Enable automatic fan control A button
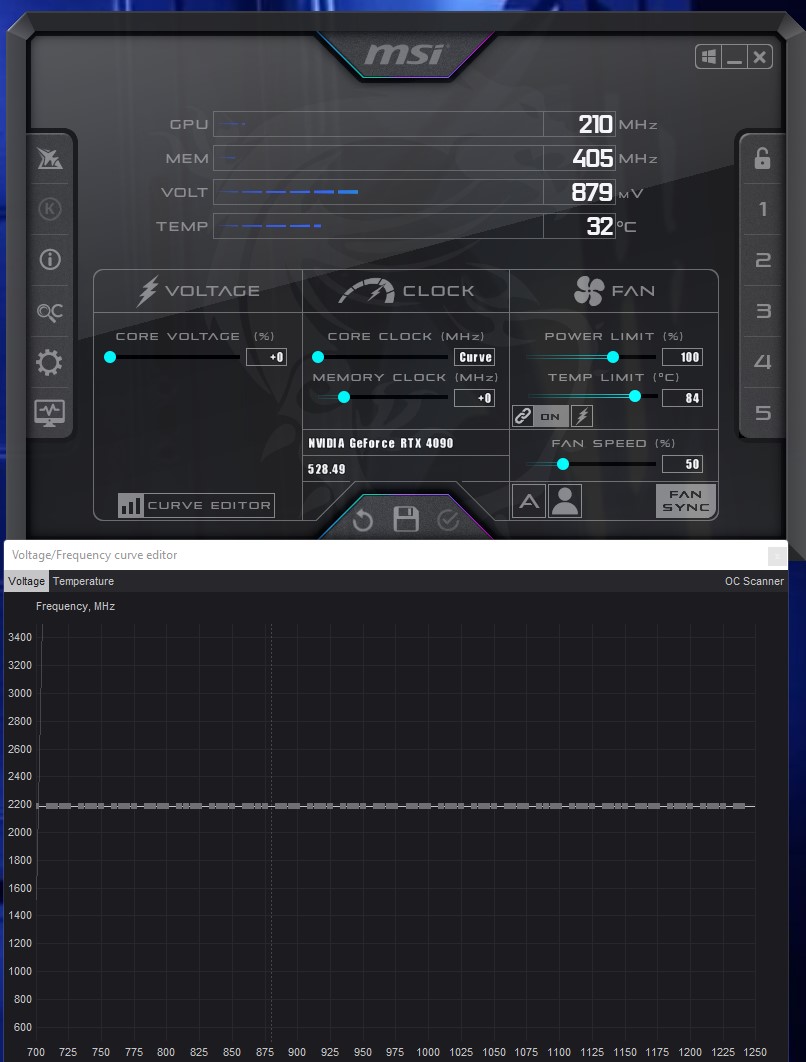806x1062 pixels. click(x=529, y=501)
